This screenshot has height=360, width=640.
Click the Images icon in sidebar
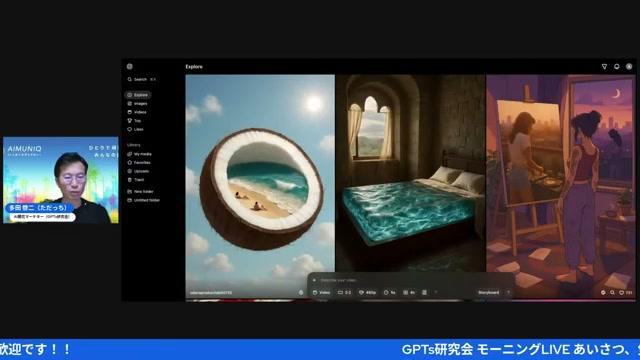click(x=130, y=104)
